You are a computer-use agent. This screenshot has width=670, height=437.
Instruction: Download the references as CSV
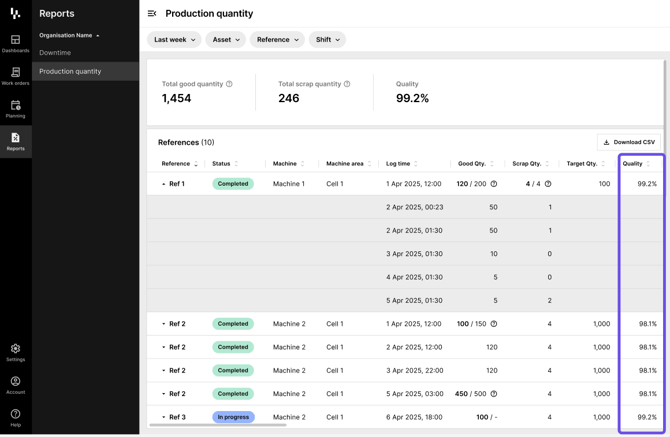pos(629,142)
